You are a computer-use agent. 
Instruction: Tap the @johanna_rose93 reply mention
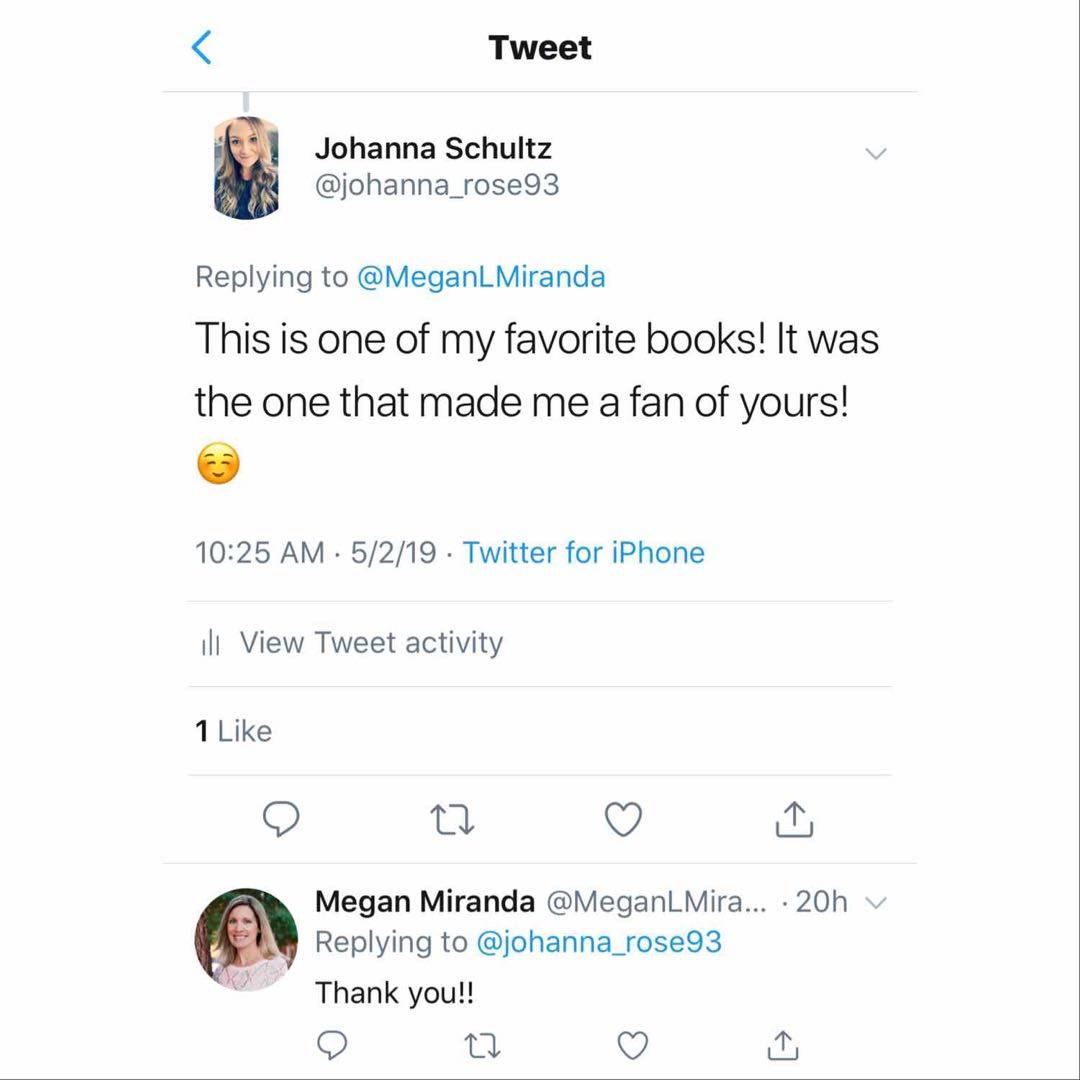598,942
